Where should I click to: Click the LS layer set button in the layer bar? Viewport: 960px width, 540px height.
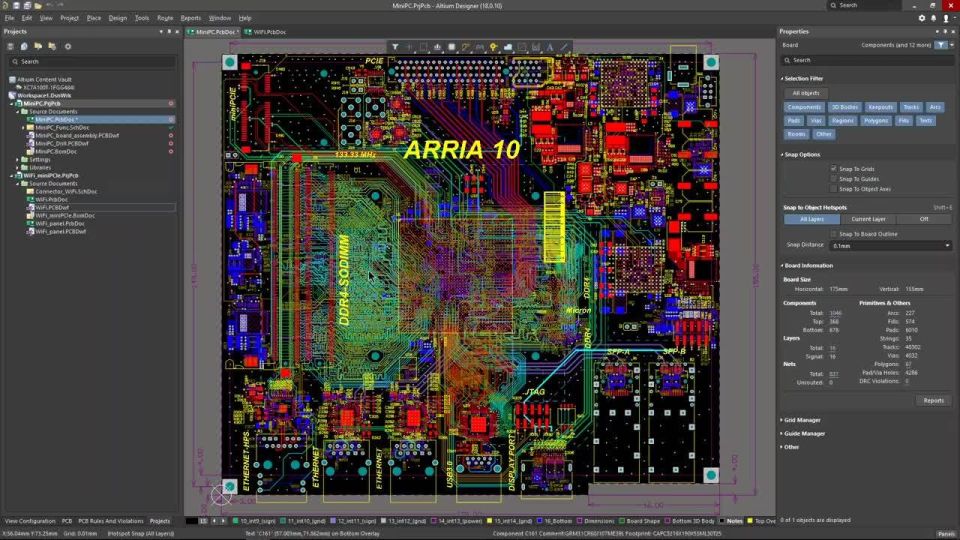coord(203,521)
